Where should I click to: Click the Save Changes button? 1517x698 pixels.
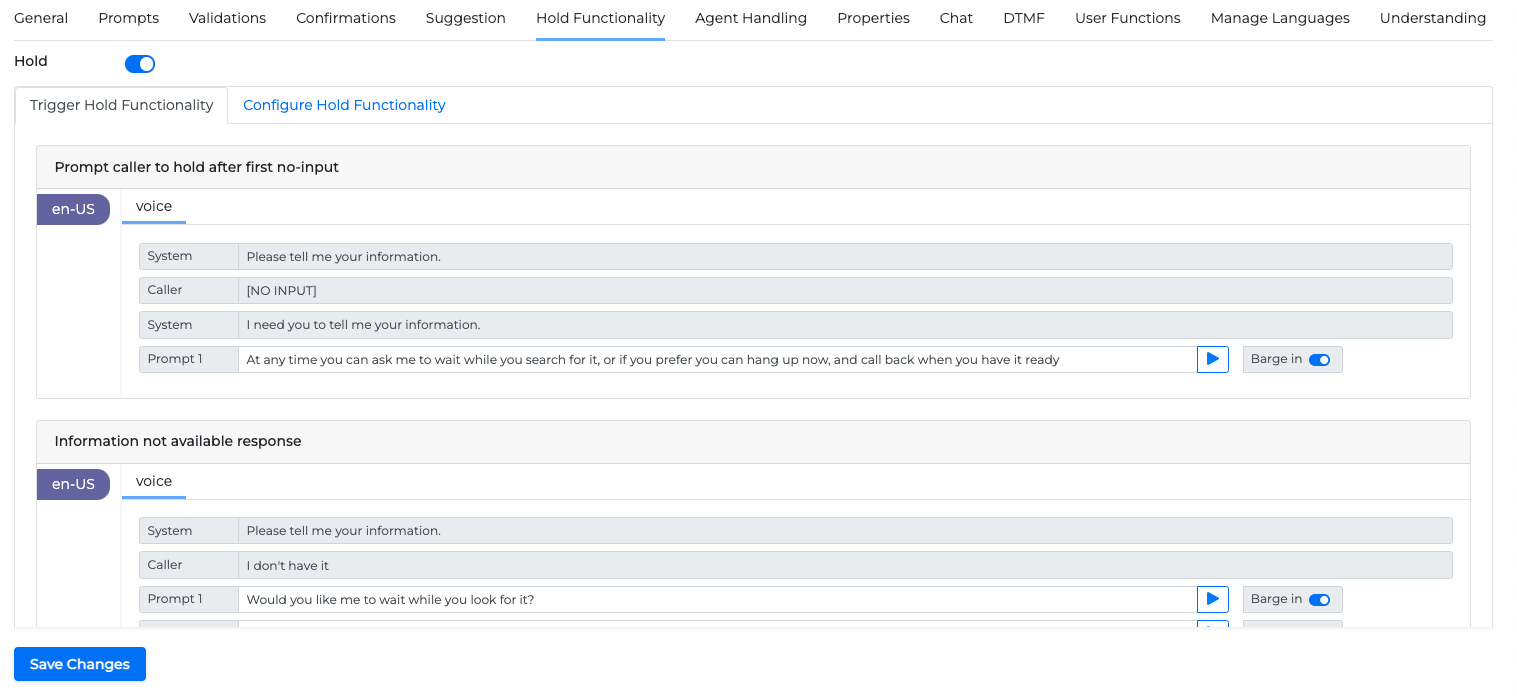[x=80, y=664]
